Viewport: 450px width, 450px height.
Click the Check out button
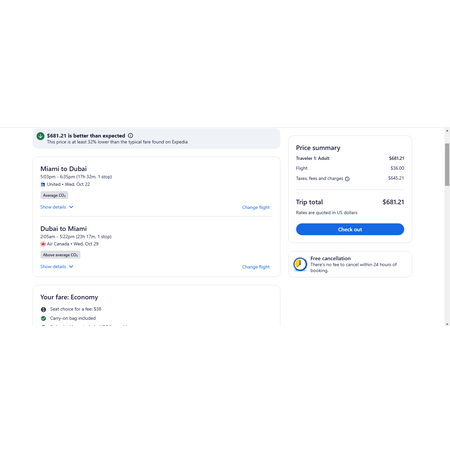(350, 229)
